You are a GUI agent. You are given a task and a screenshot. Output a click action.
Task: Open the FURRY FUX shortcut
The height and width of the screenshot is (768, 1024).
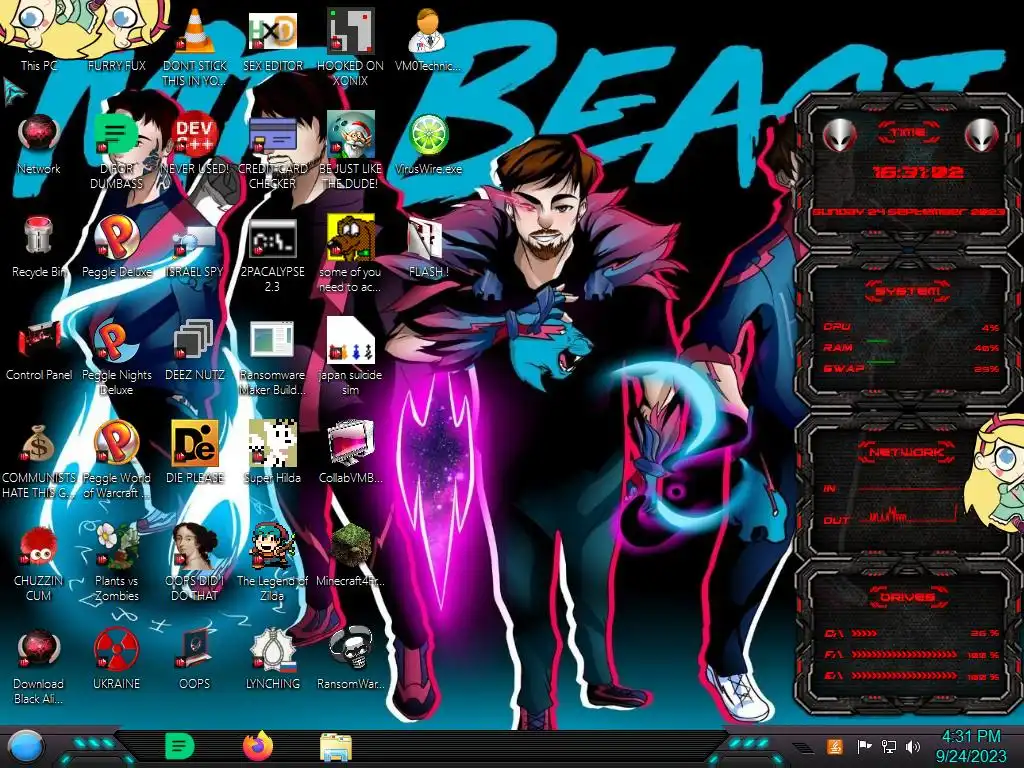[x=116, y=36]
